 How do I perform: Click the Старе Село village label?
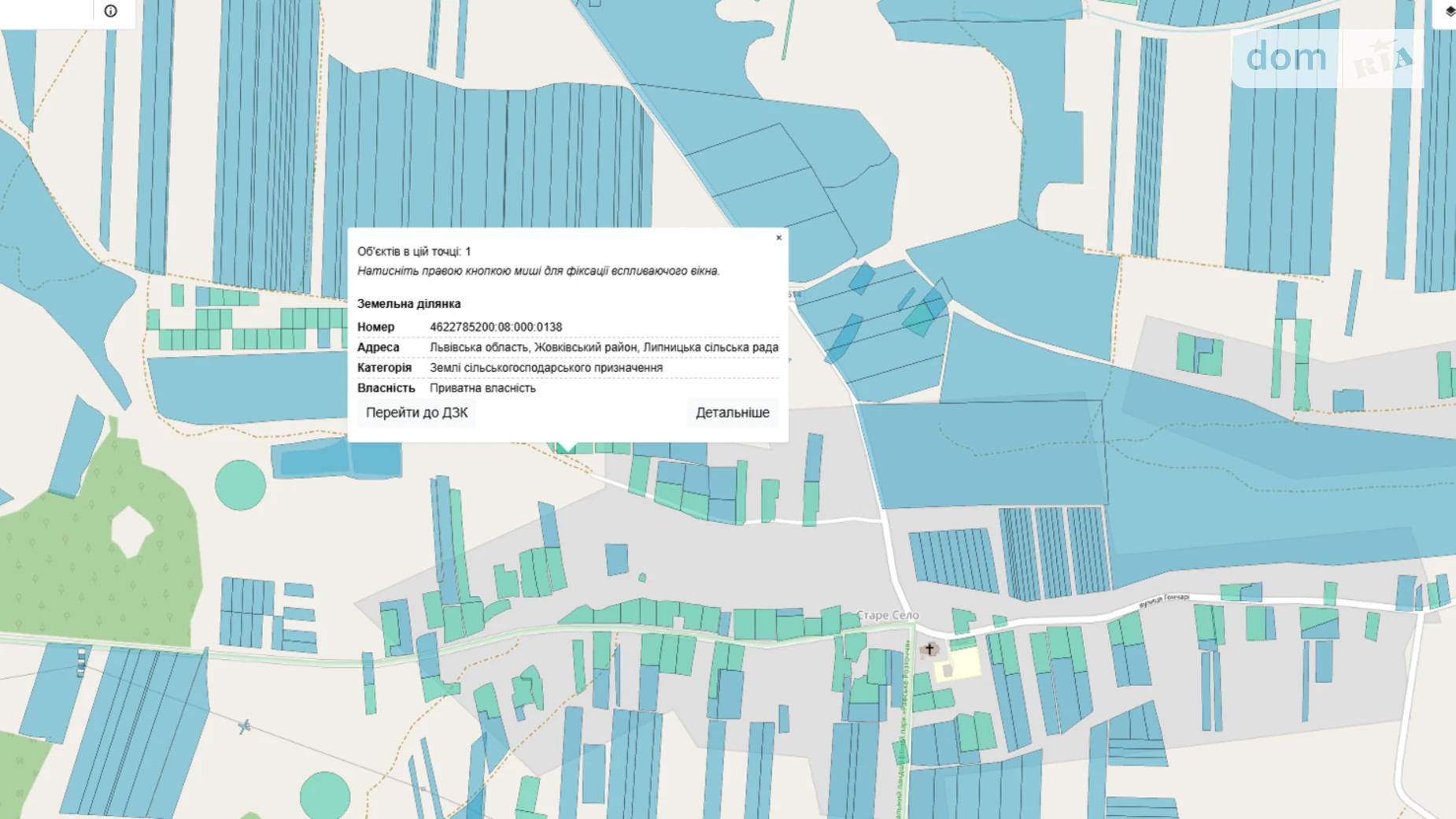(887, 615)
